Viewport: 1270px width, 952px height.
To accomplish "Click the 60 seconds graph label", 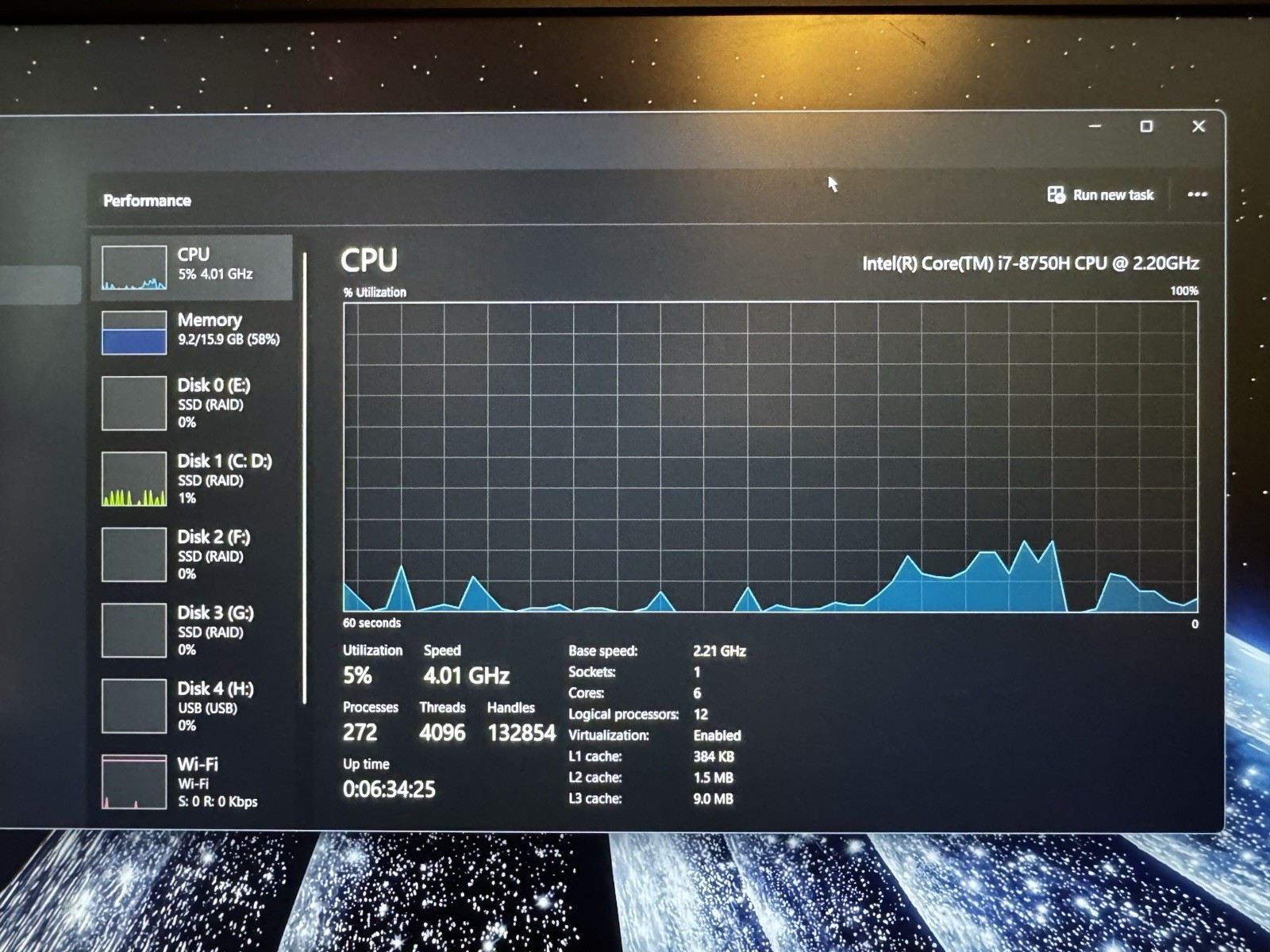I will (x=371, y=623).
